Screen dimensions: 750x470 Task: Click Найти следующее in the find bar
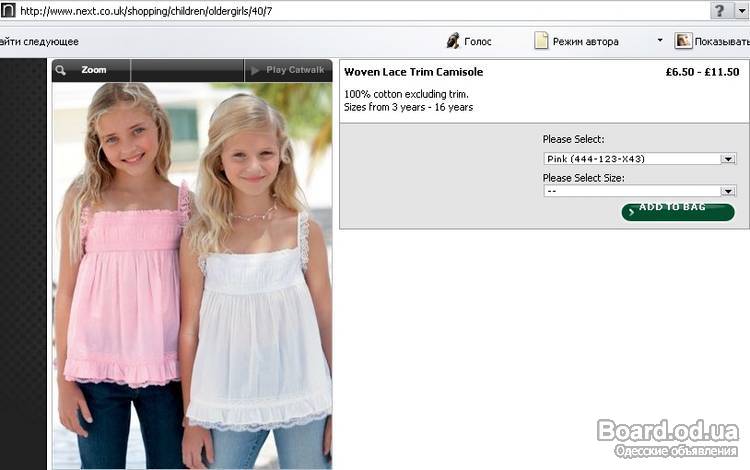(x=39, y=41)
